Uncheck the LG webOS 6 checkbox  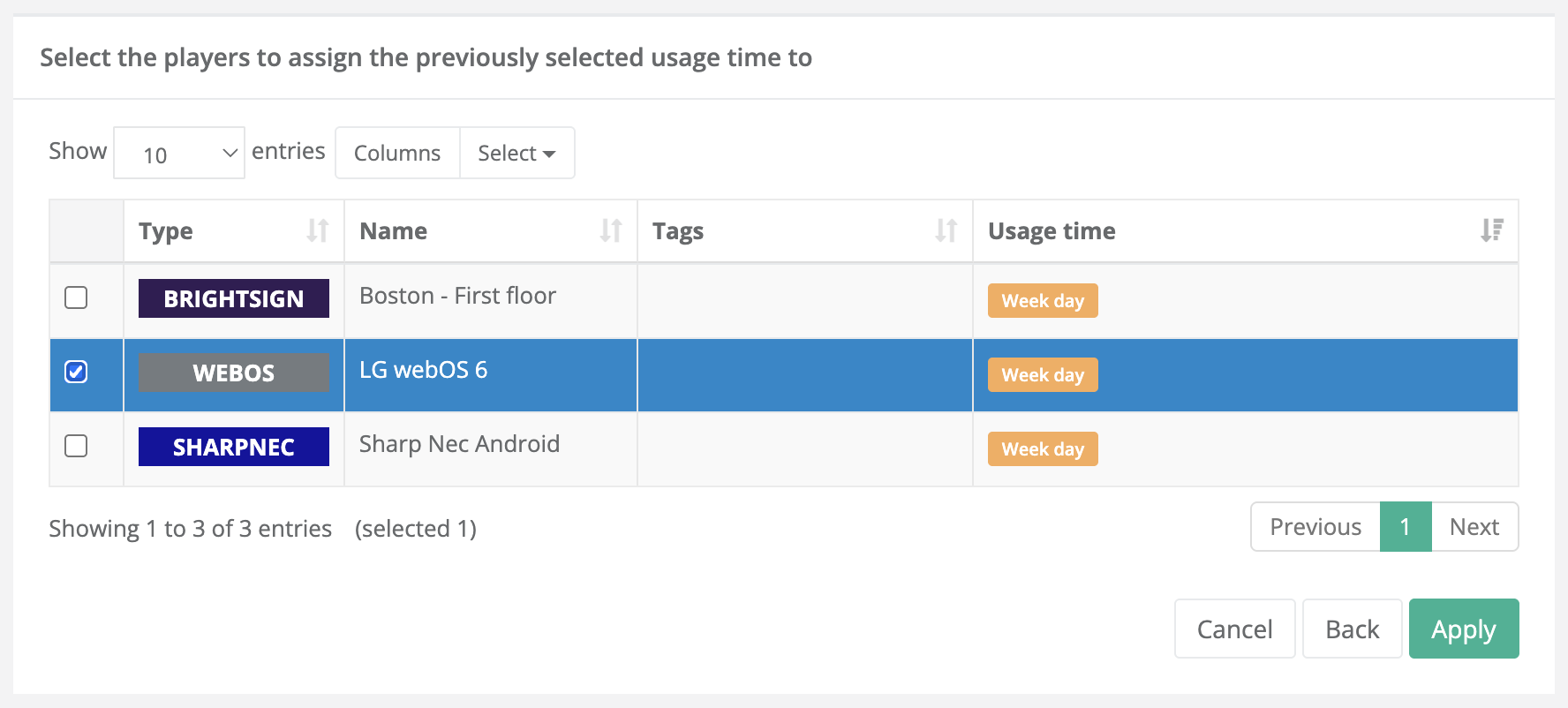tap(77, 372)
